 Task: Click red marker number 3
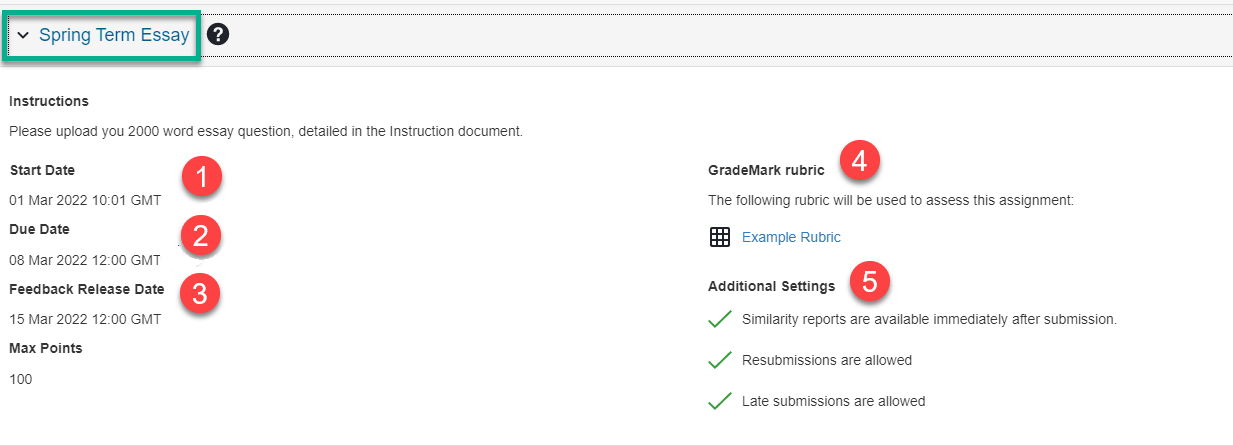201,294
